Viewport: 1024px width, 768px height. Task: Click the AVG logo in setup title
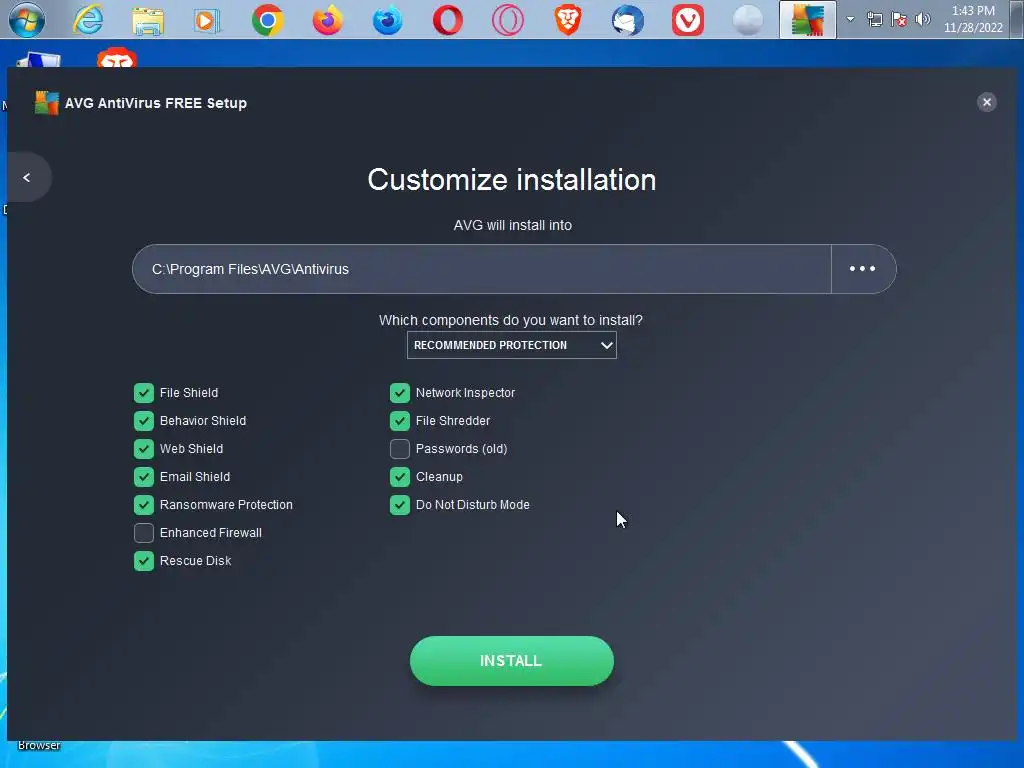tap(46, 103)
